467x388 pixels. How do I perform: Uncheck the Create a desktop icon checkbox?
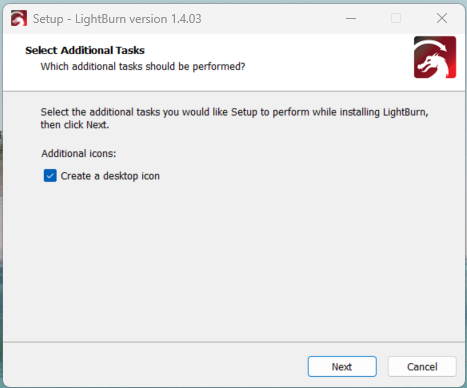[50, 176]
